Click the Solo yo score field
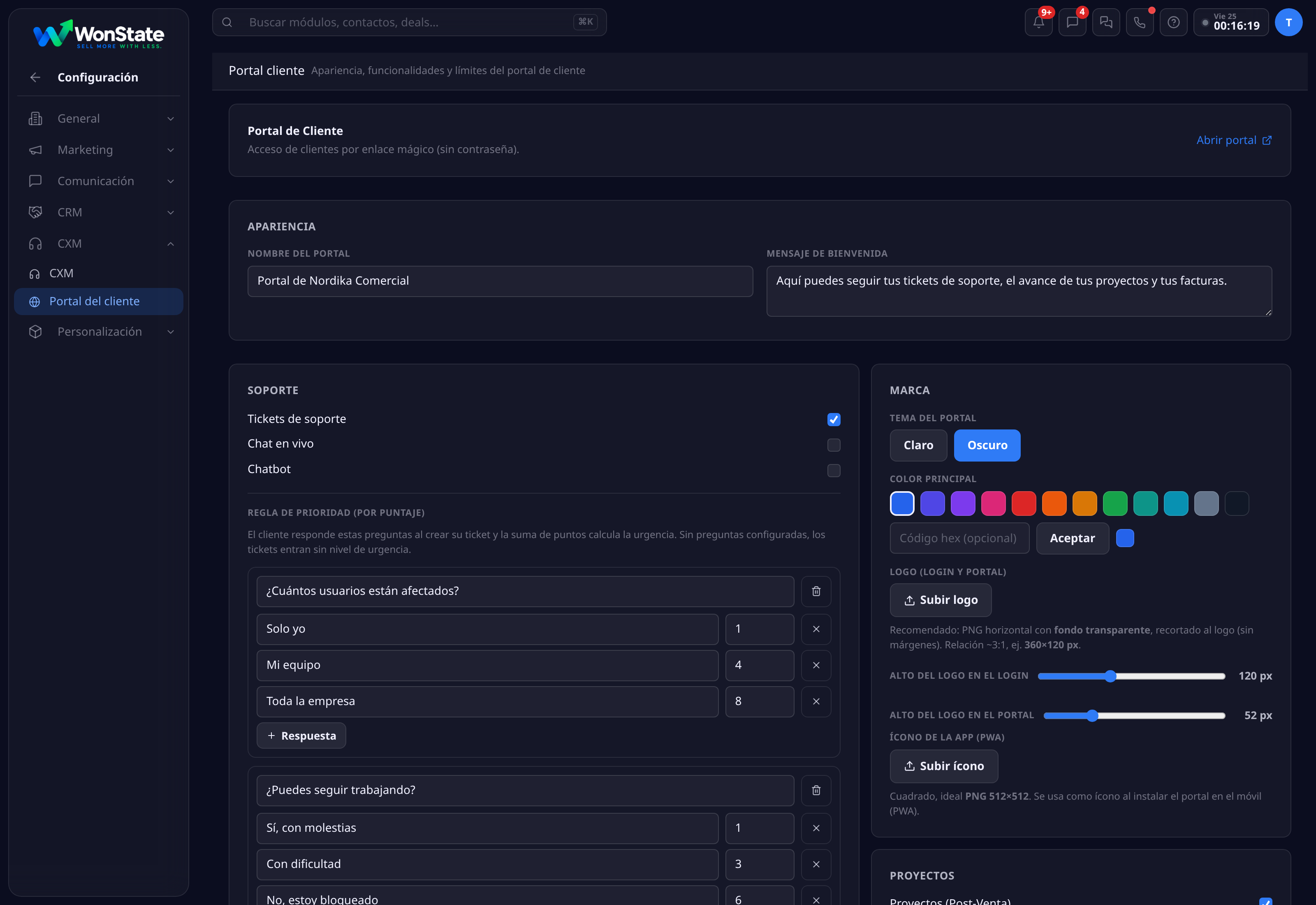The width and height of the screenshot is (1316, 905). [760, 629]
